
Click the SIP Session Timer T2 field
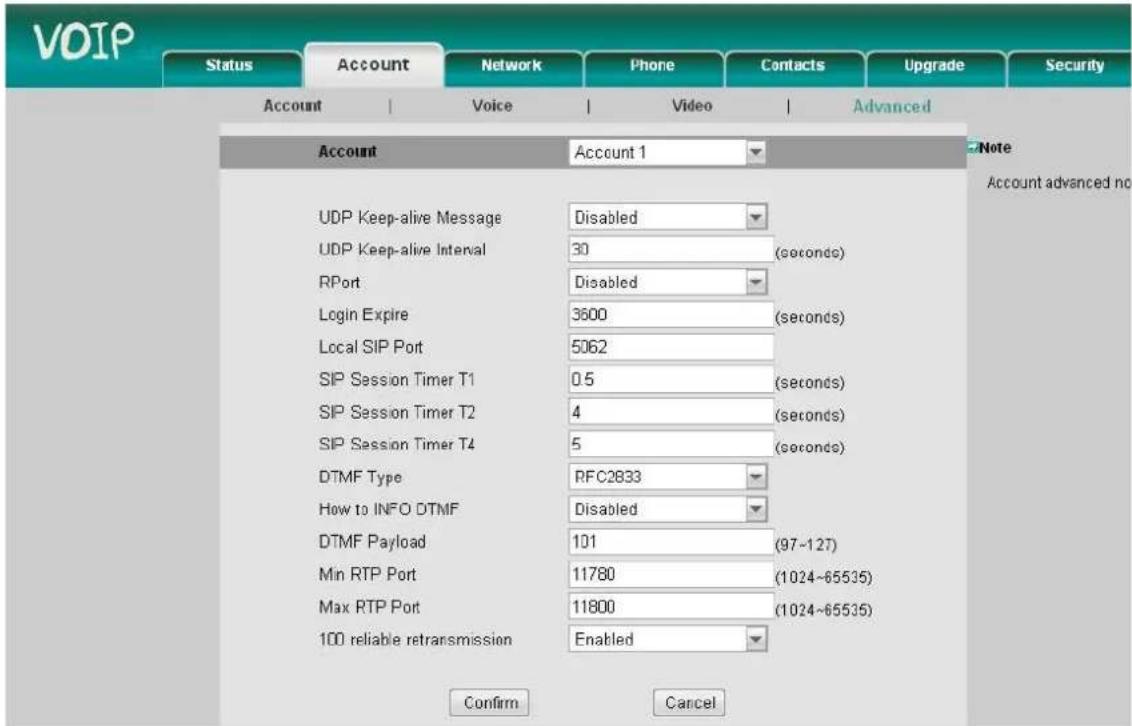[x=671, y=412]
